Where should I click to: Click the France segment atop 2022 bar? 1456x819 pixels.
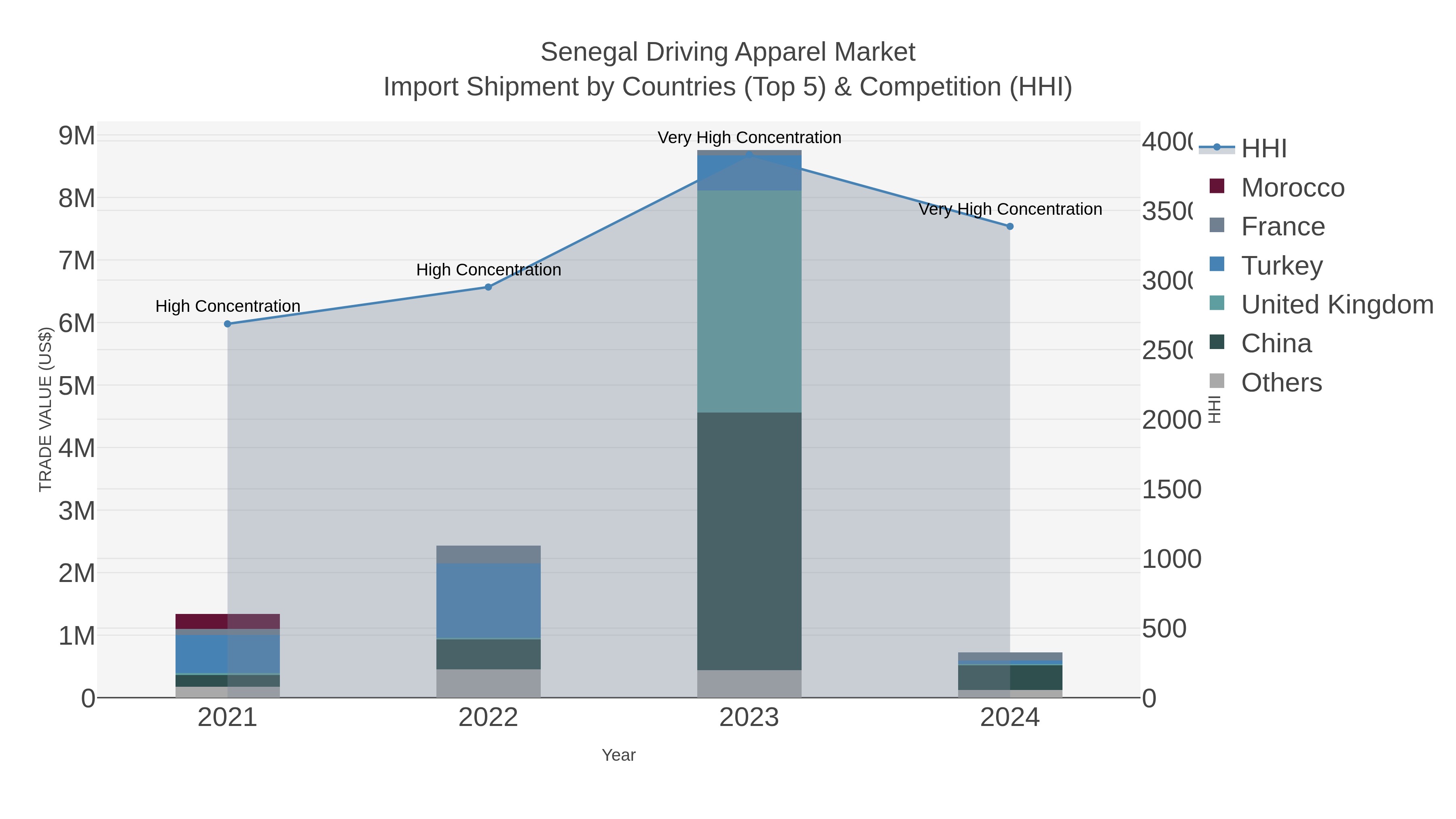pyautogui.click(x=488, y=554)
